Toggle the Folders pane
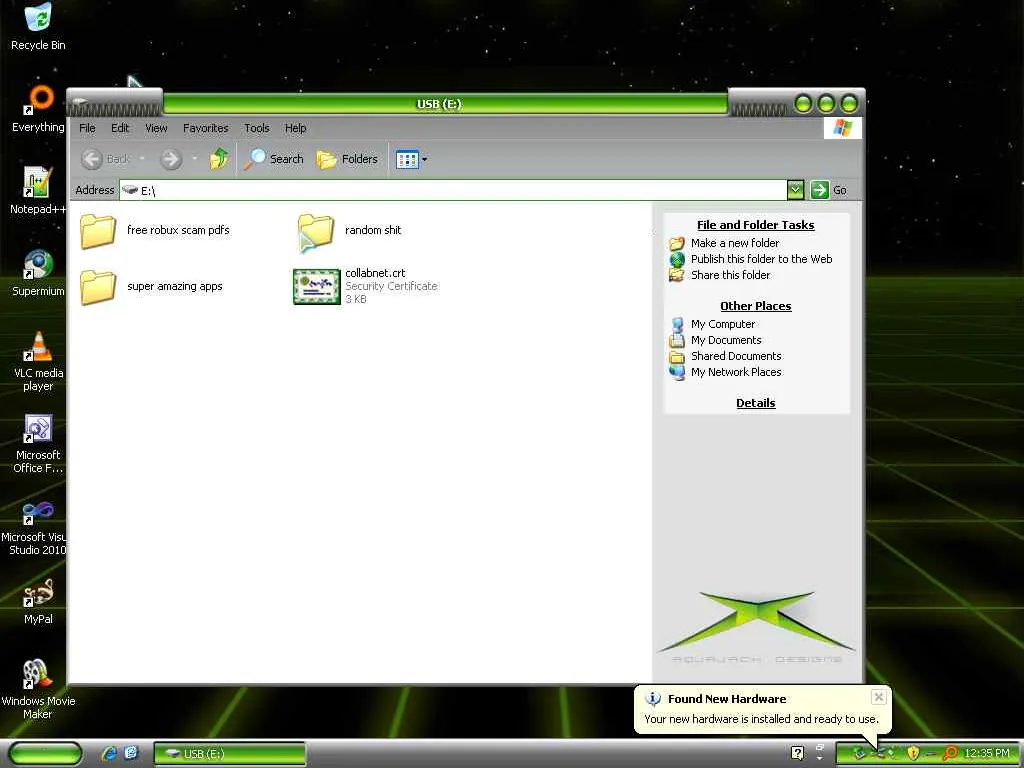 tap(347, 159)
